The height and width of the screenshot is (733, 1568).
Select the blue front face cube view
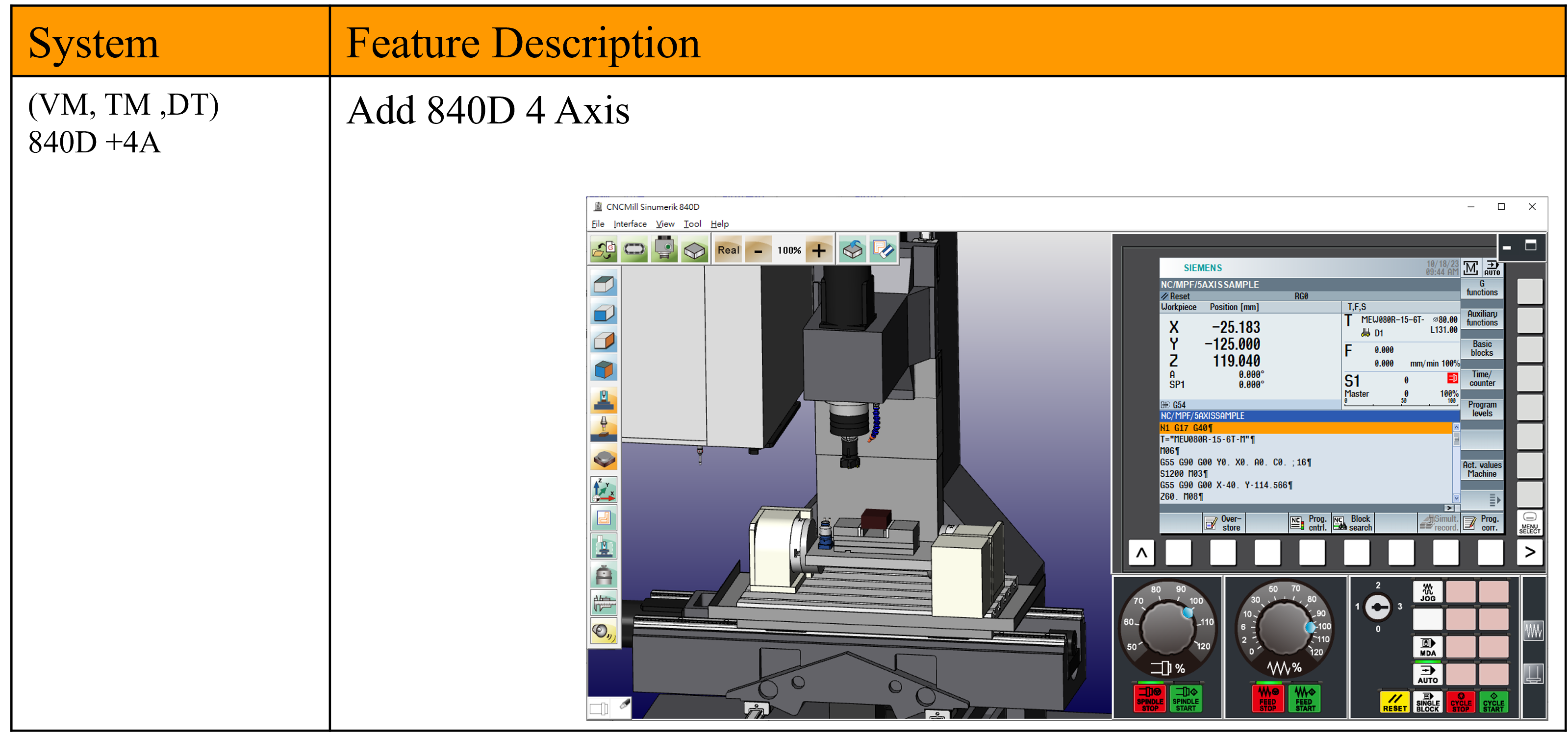coord(604,313)
